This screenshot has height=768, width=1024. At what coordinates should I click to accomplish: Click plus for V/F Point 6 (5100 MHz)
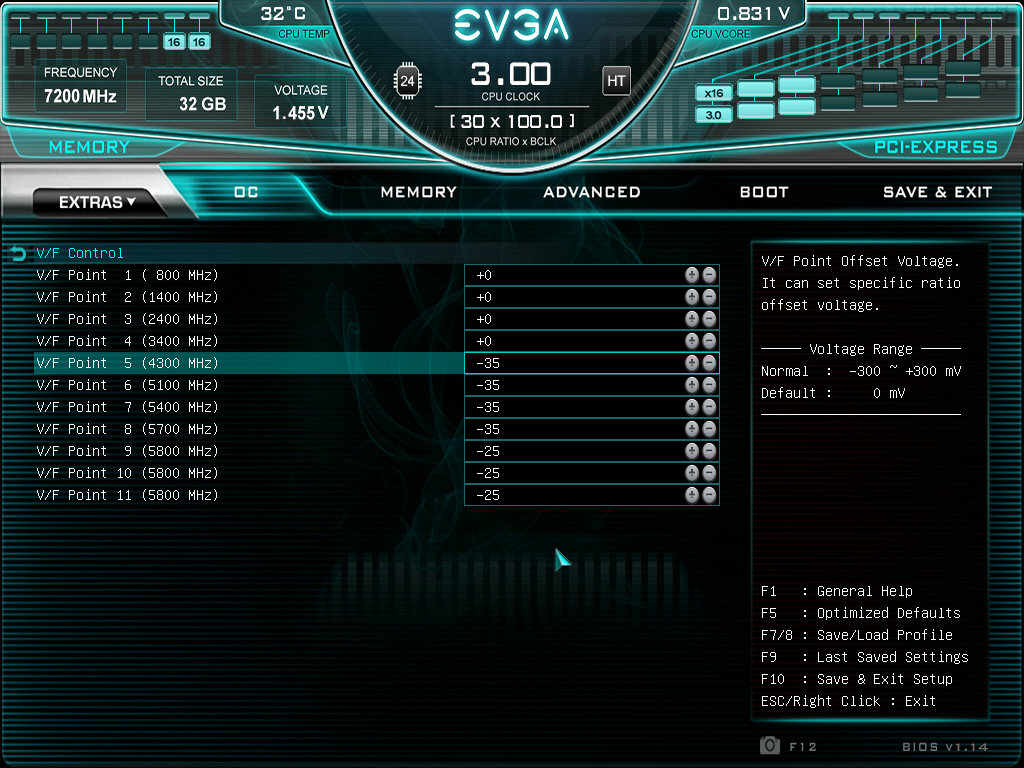pos(692,385)
